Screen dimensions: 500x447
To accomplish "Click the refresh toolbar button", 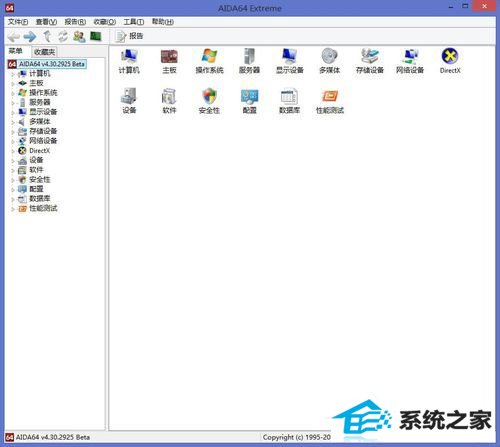I will point(63,36).
